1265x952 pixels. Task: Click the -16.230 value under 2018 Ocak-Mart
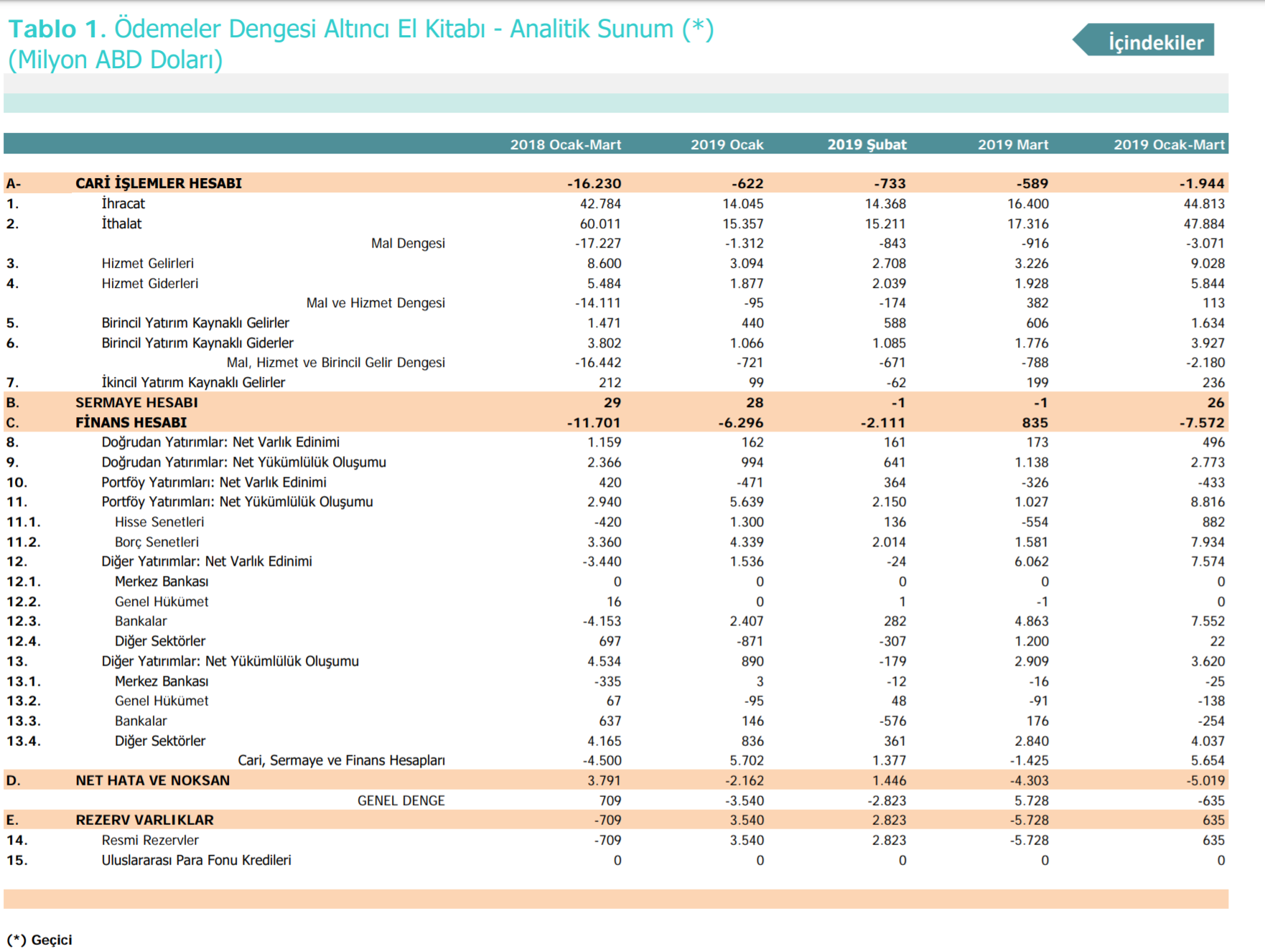coord(594,184)
